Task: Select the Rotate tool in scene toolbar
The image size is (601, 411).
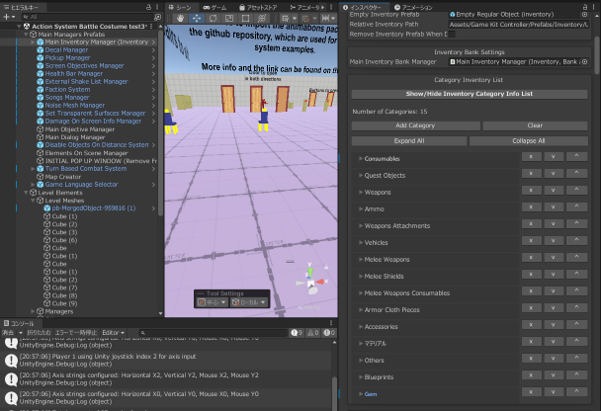Action: pyautogui.click(x=213, y=18)
